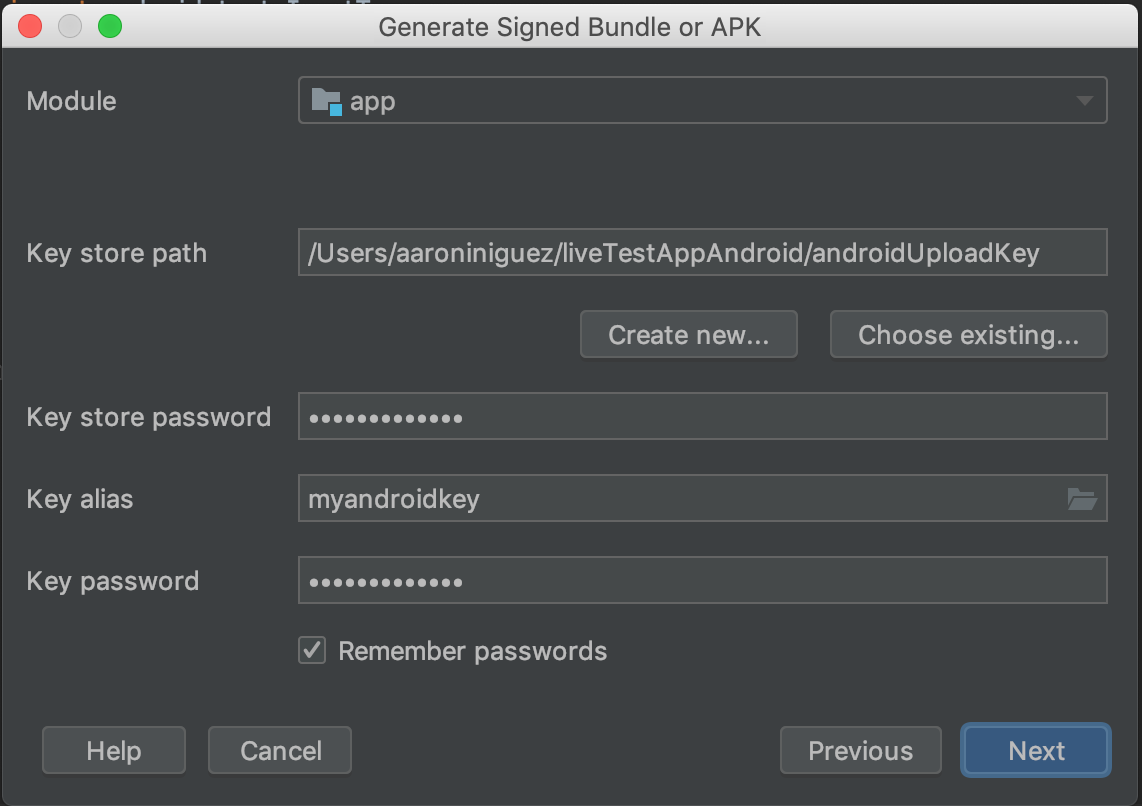This screenshot has height=806, width=1142.
Task: Click the green zoom window button
Action: tap(109, 27)
